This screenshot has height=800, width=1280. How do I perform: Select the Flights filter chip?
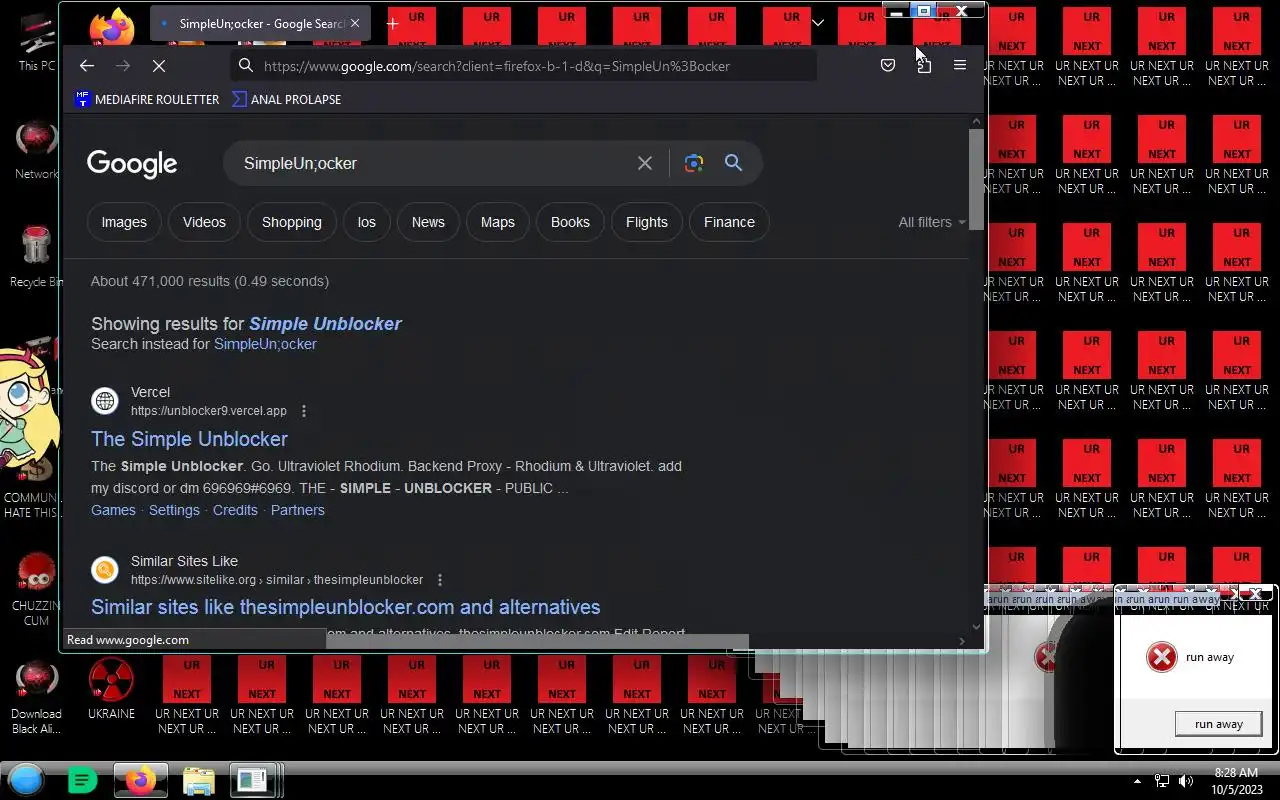(647, 222)
